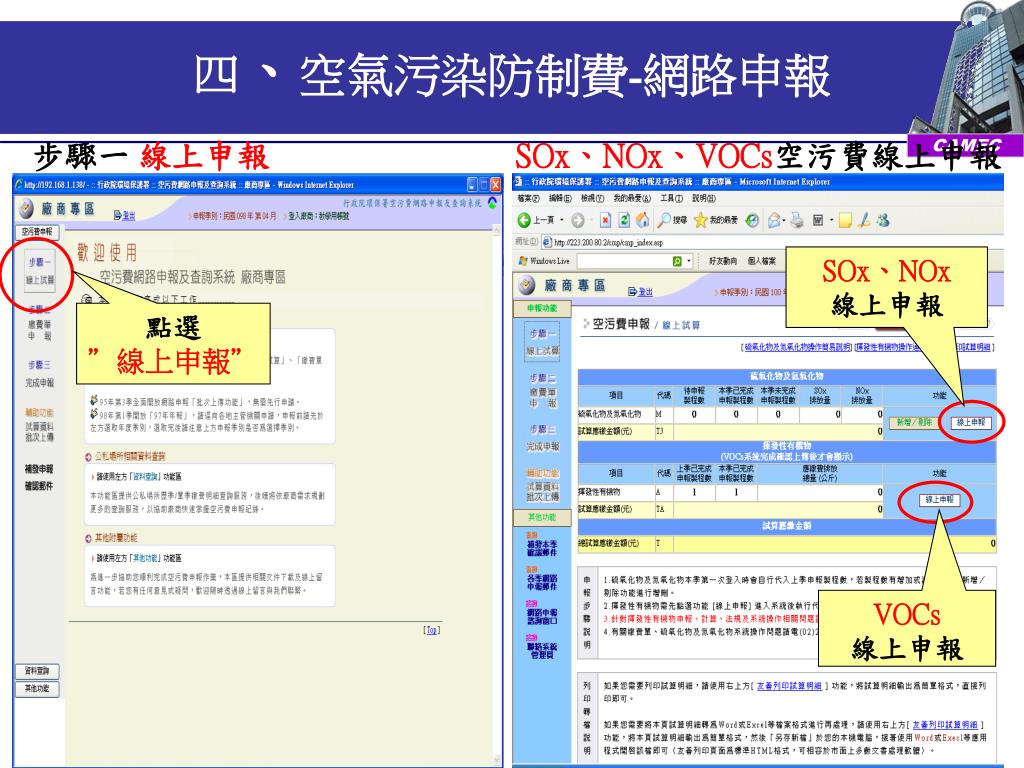
Task: Select 步驟二 繳費單申報 in left window sidebar
Action: pyautogui.click(x=39, y=323)
